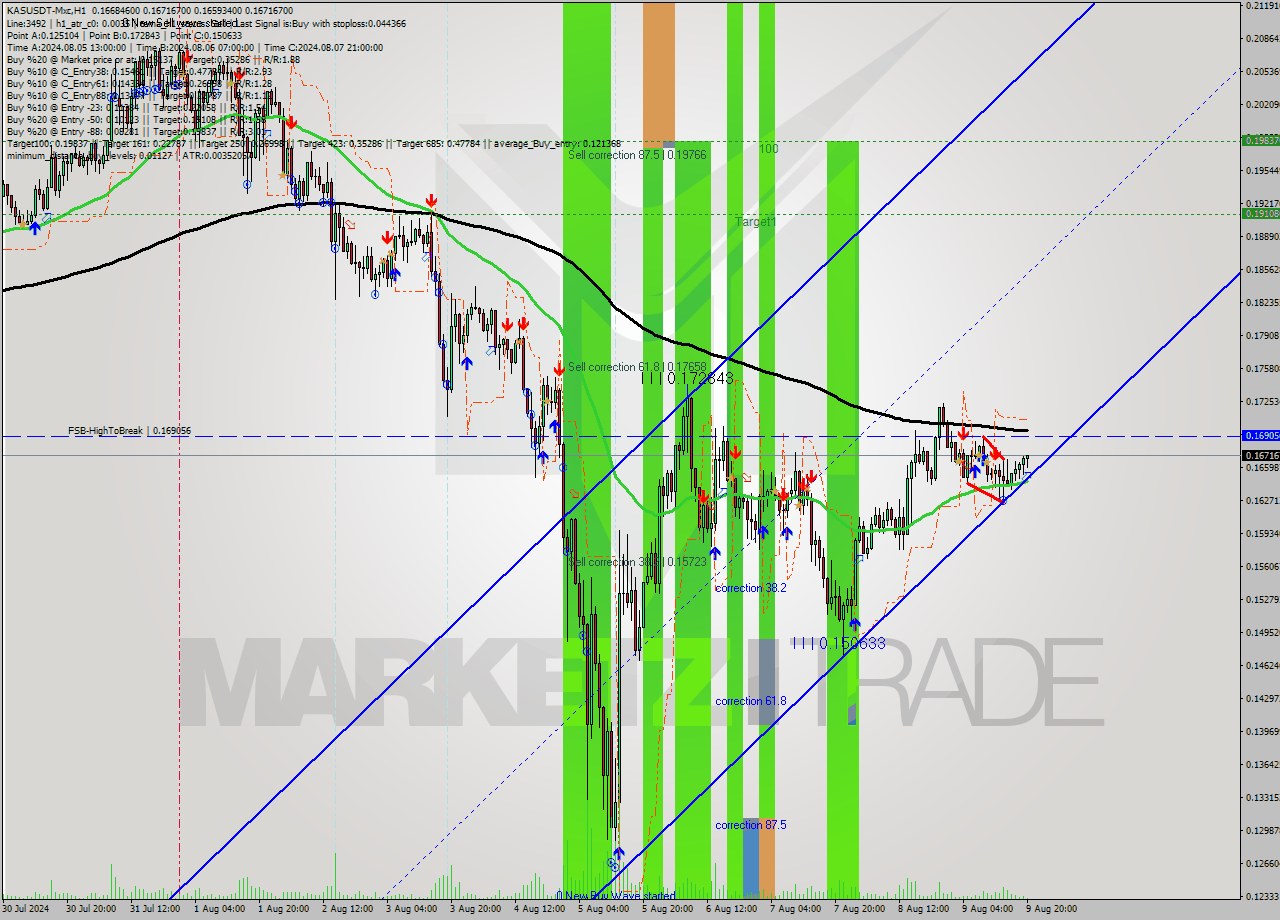This screenshot has height=920, width=1280.
Task: Click the '8 Aug 12:00' time axis label
Action: pos(923,909)
